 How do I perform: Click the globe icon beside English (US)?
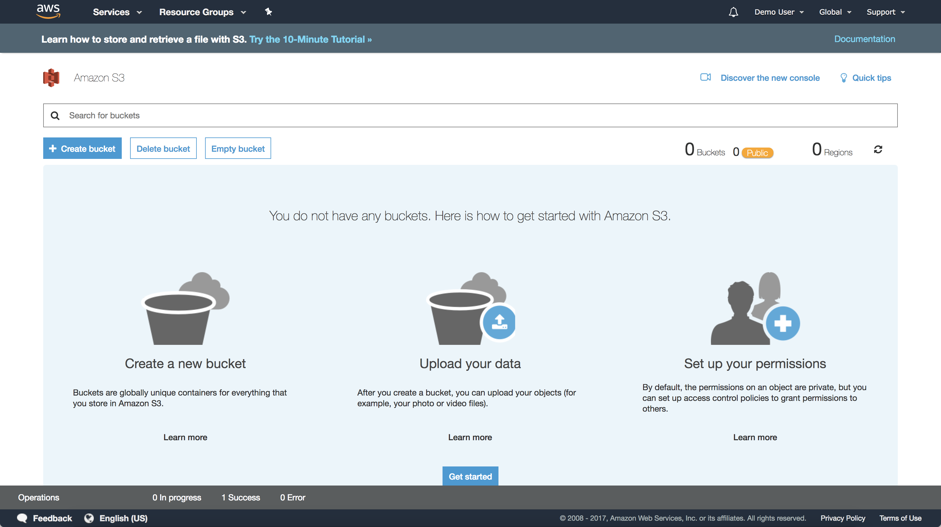(x=89, y=518)
